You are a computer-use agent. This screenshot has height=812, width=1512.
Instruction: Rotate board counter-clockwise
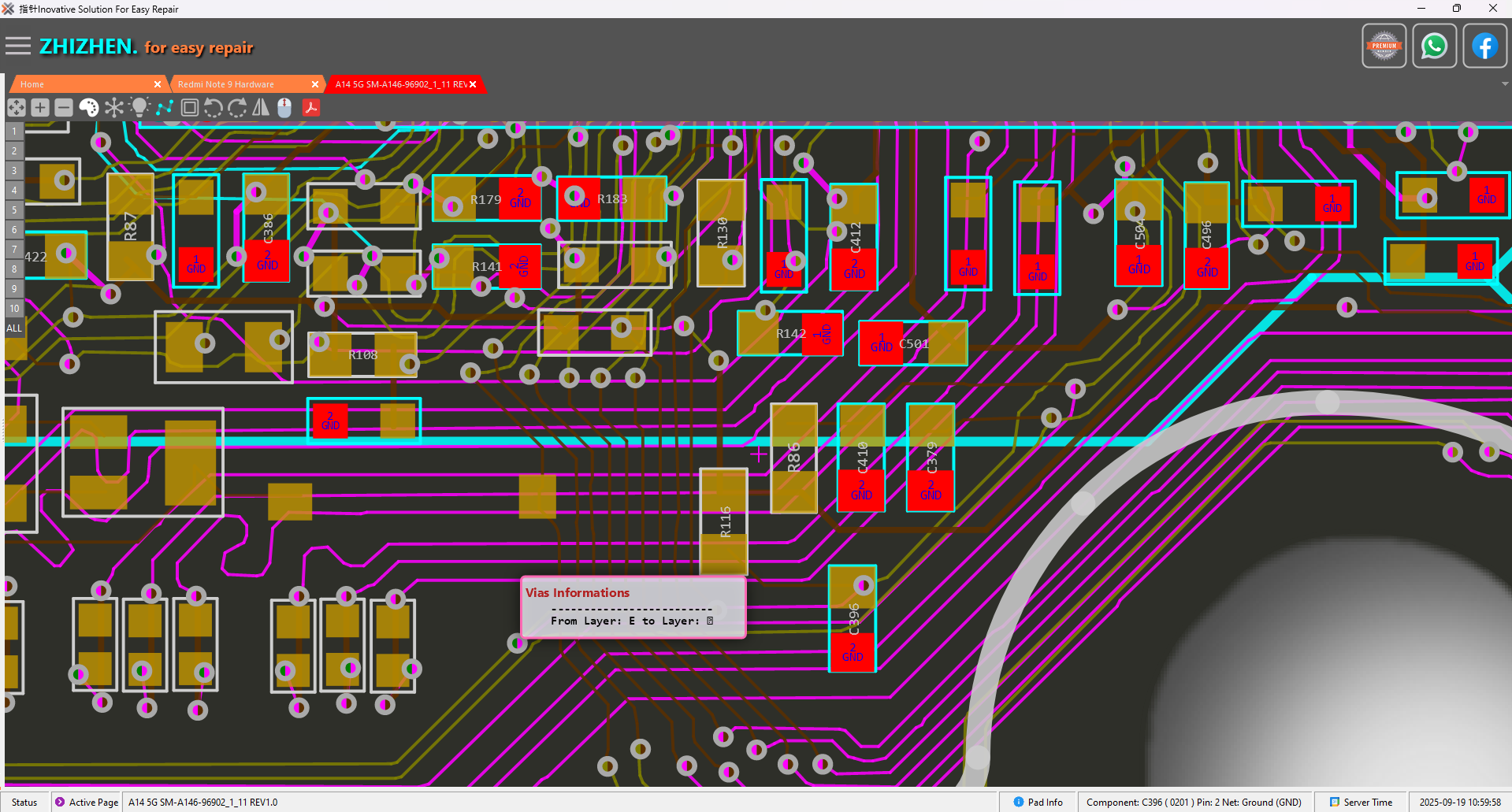click(213, 107)
